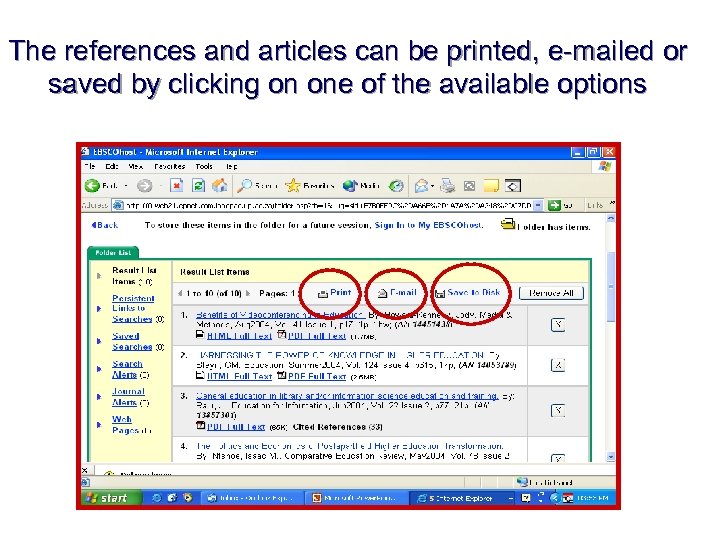Open Favorites pane via star icon

pos(292,186)
